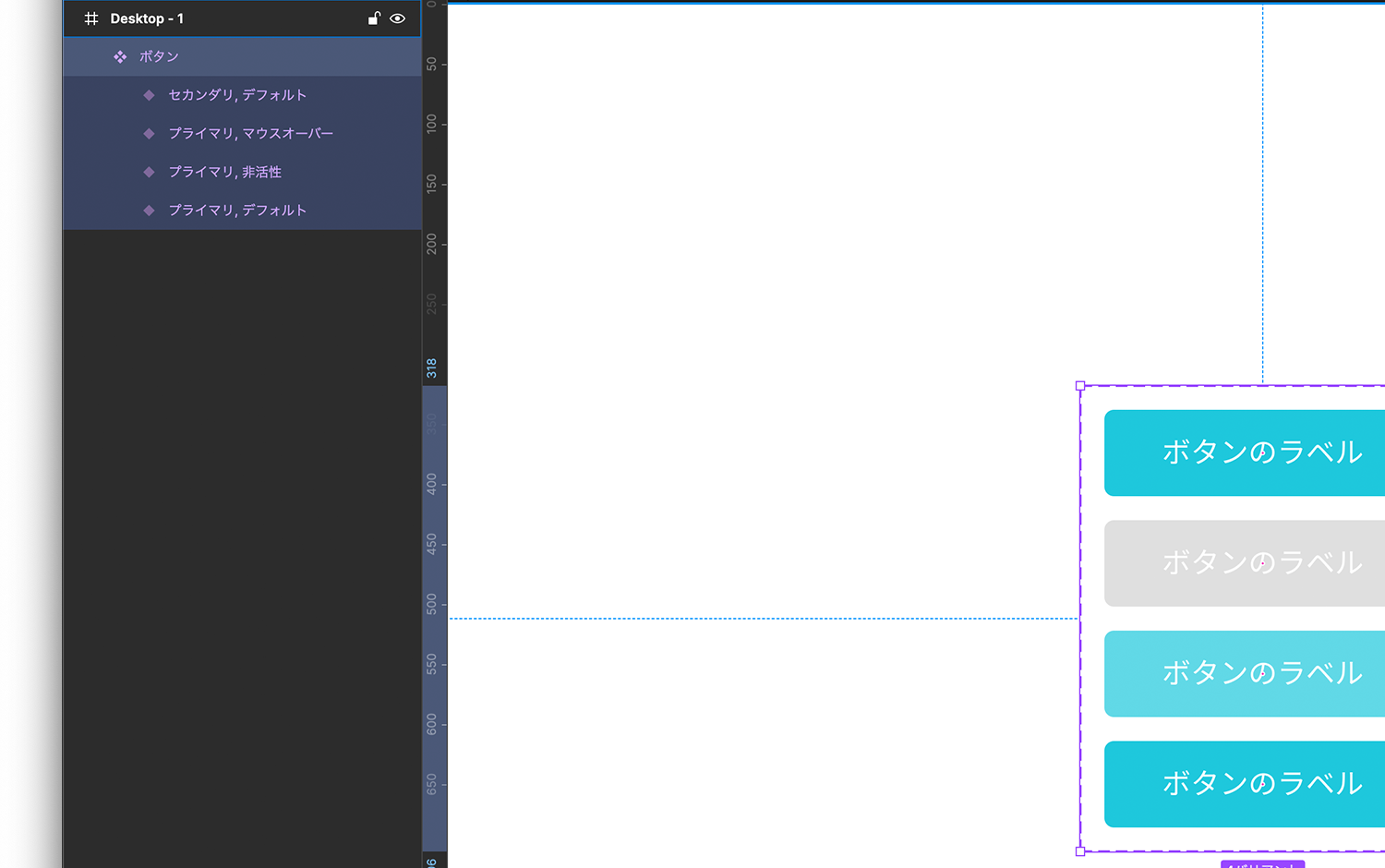Select the セカンダリ, デフォルト variant layer
1385x868 pixels.
[242, 95]
